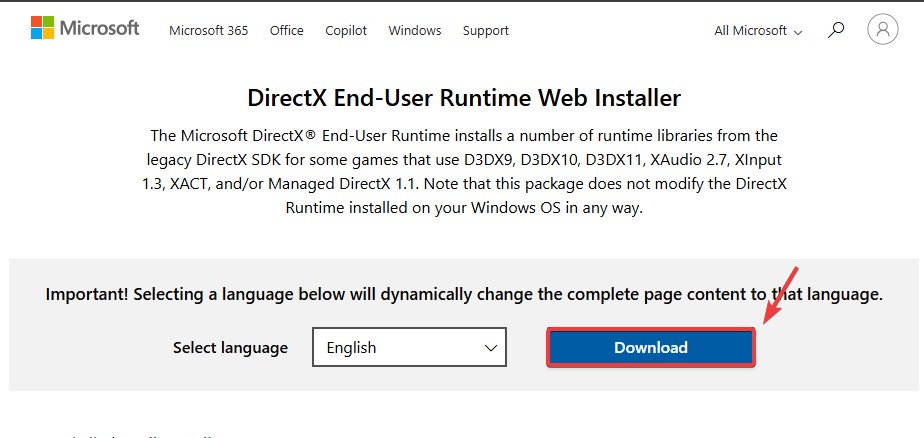Select Copilot in the top navigation
Viewport: 924px width, 438px height.
tap(346, 31)
